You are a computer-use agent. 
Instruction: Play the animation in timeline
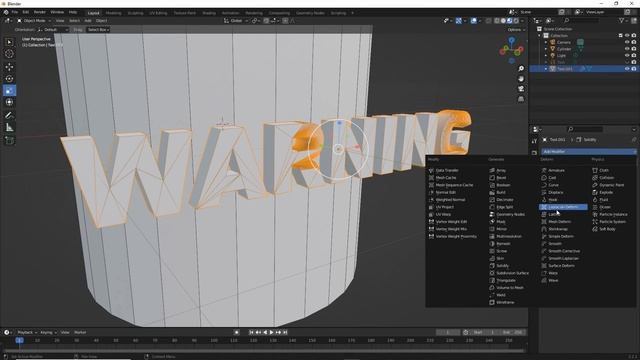click(x=271, y=332)
